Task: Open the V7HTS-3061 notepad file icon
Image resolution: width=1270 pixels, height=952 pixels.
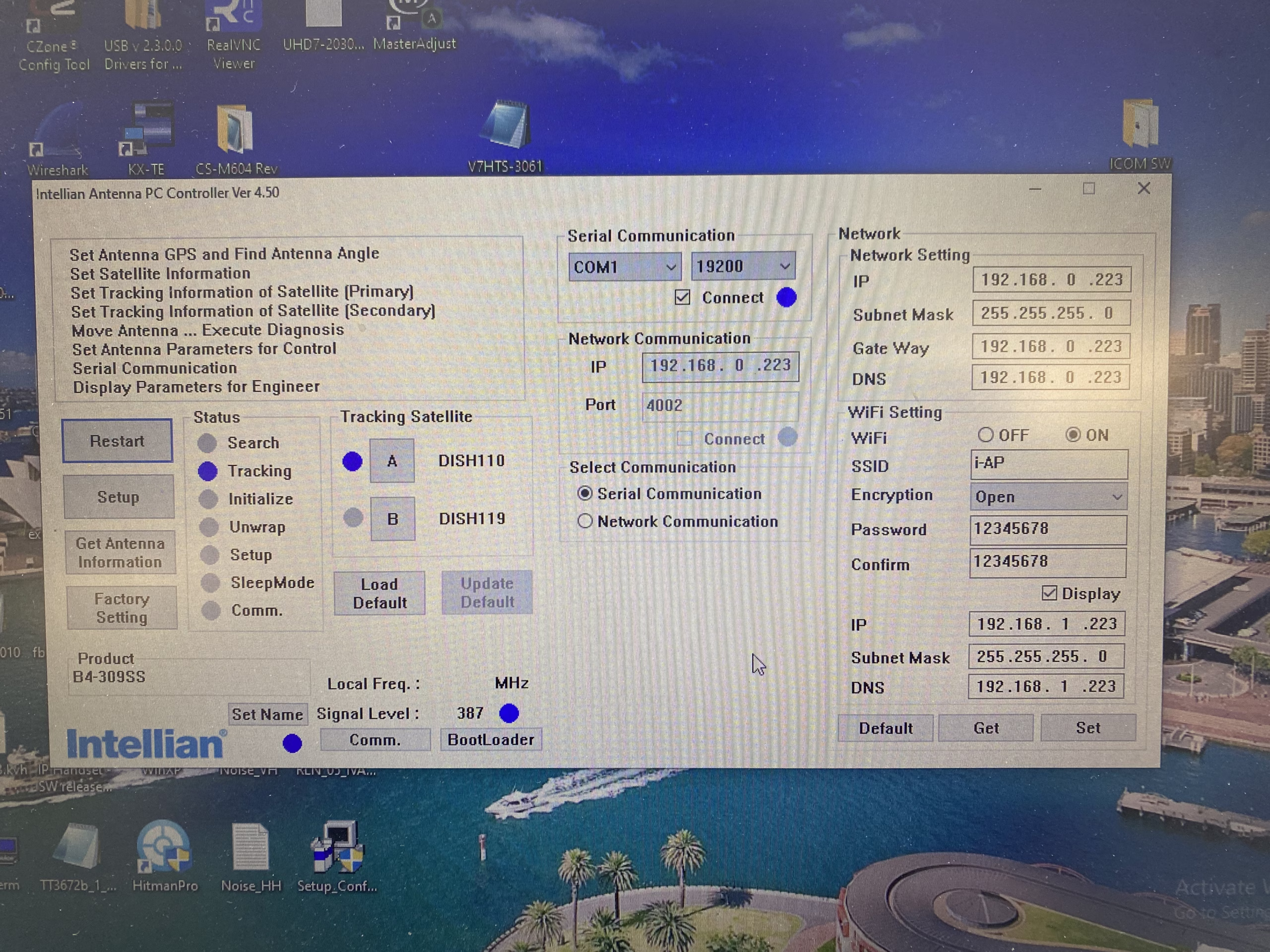Action: (x=505, y=136)
